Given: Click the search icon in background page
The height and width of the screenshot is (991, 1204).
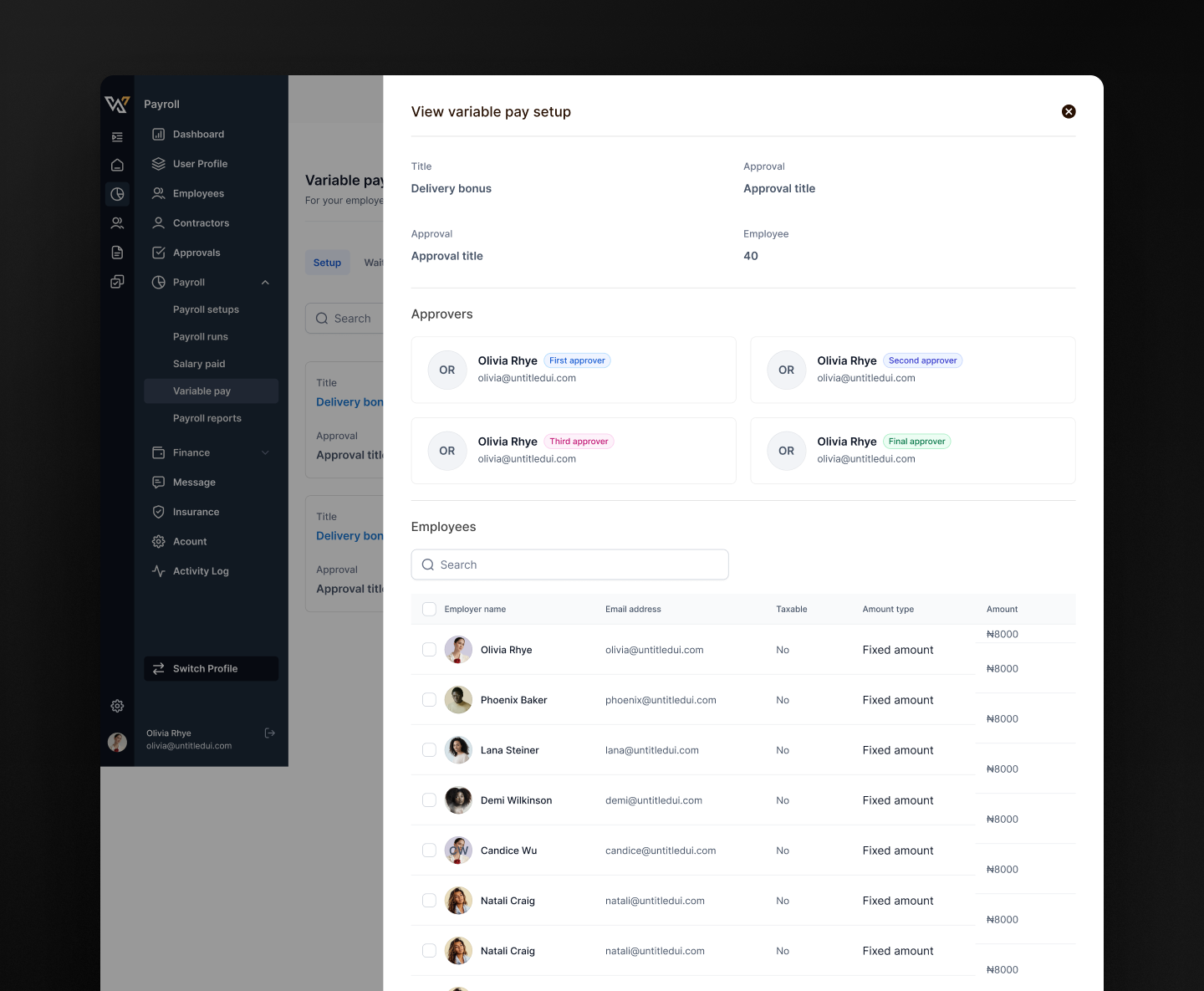Looking at the screenshot, I should 322,319.
